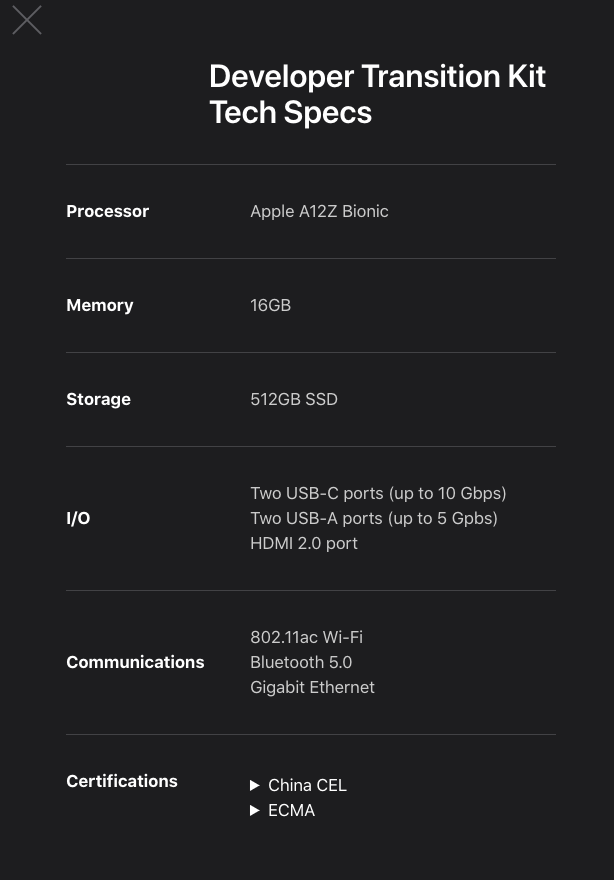Expand the ECMA disclosure triangle
Viewport: 614px width, 880px height.
click(x=255, y=810)
